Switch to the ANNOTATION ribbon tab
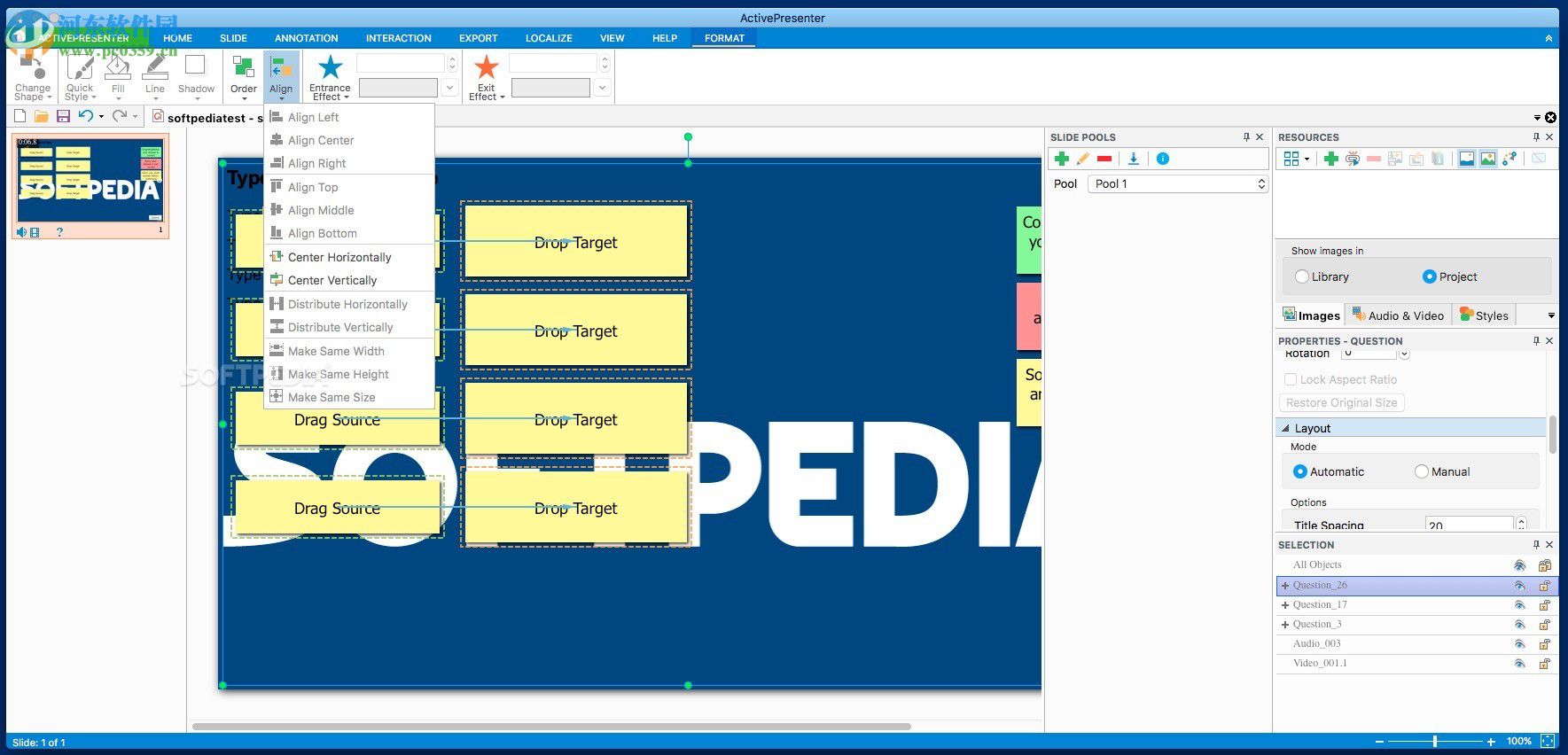 point(307,38)
